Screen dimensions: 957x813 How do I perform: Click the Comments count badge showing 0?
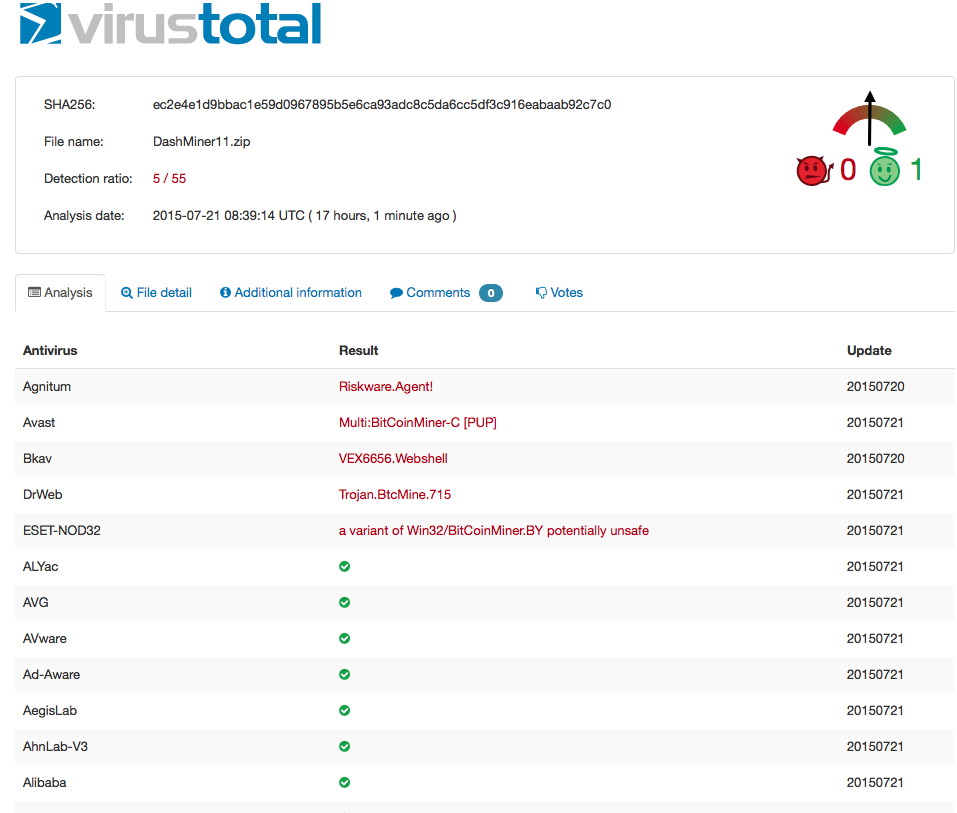point(491,293)
